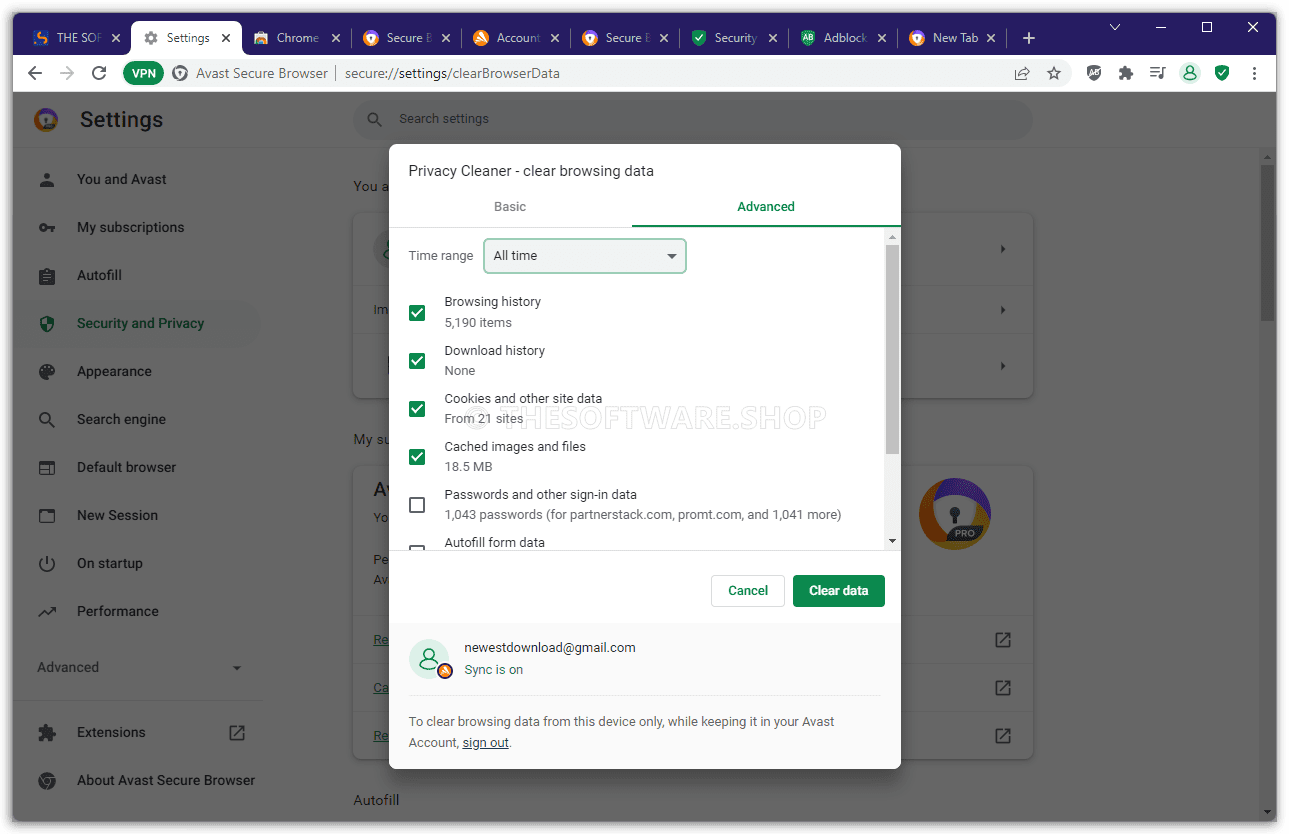Click the bottom external-link icon in background panel
Viewport: 1289px width, 834px height.
click(x=1002, y=736)
